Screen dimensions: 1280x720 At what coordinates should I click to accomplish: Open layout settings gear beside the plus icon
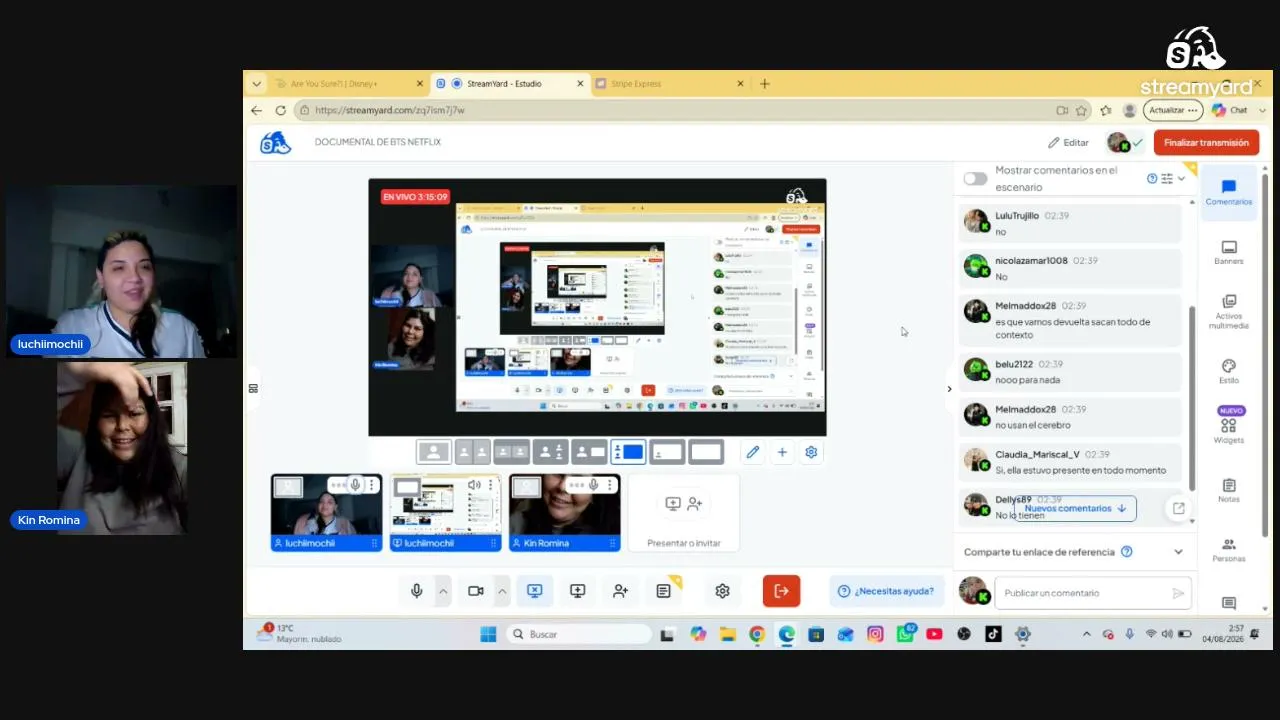click(811, 452)
